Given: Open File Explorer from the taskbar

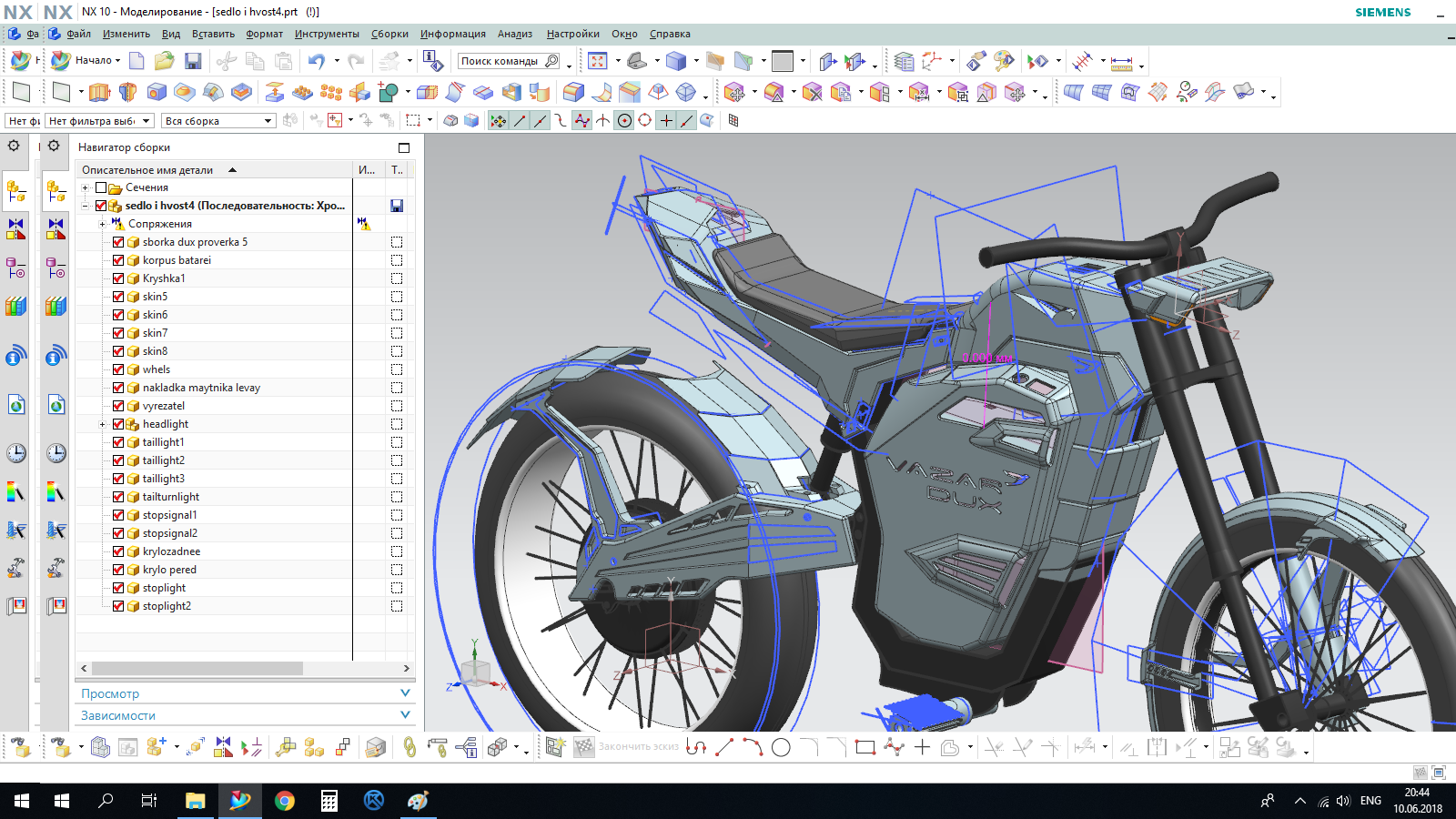Looking at the screenshot, I should 195,801.
